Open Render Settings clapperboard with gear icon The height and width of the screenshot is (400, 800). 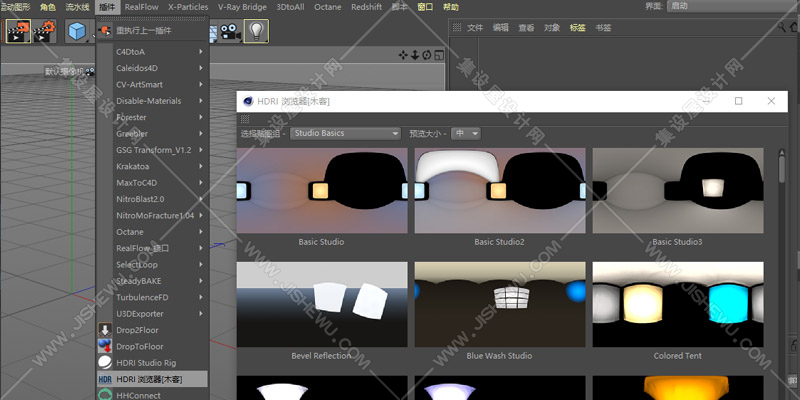(x=45, y=32)
